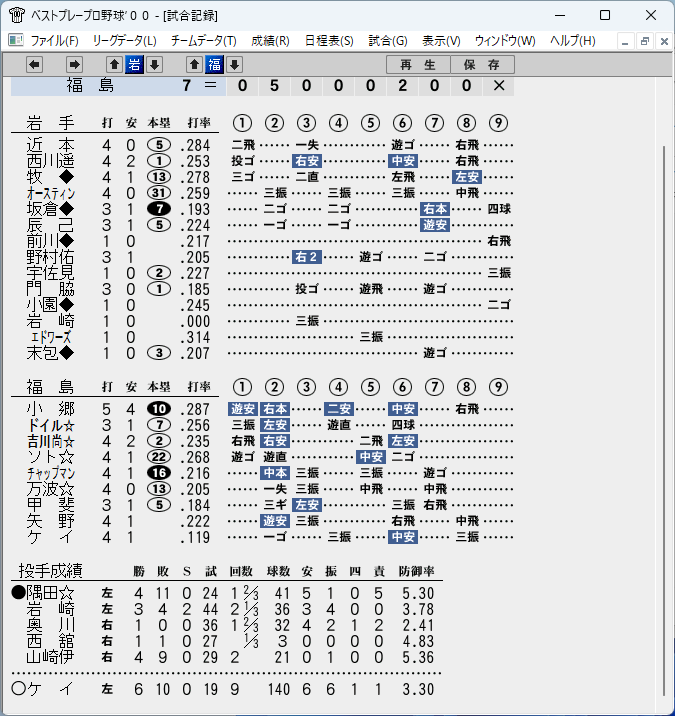Expand the 日程表(S) menu

pos(329,41)
